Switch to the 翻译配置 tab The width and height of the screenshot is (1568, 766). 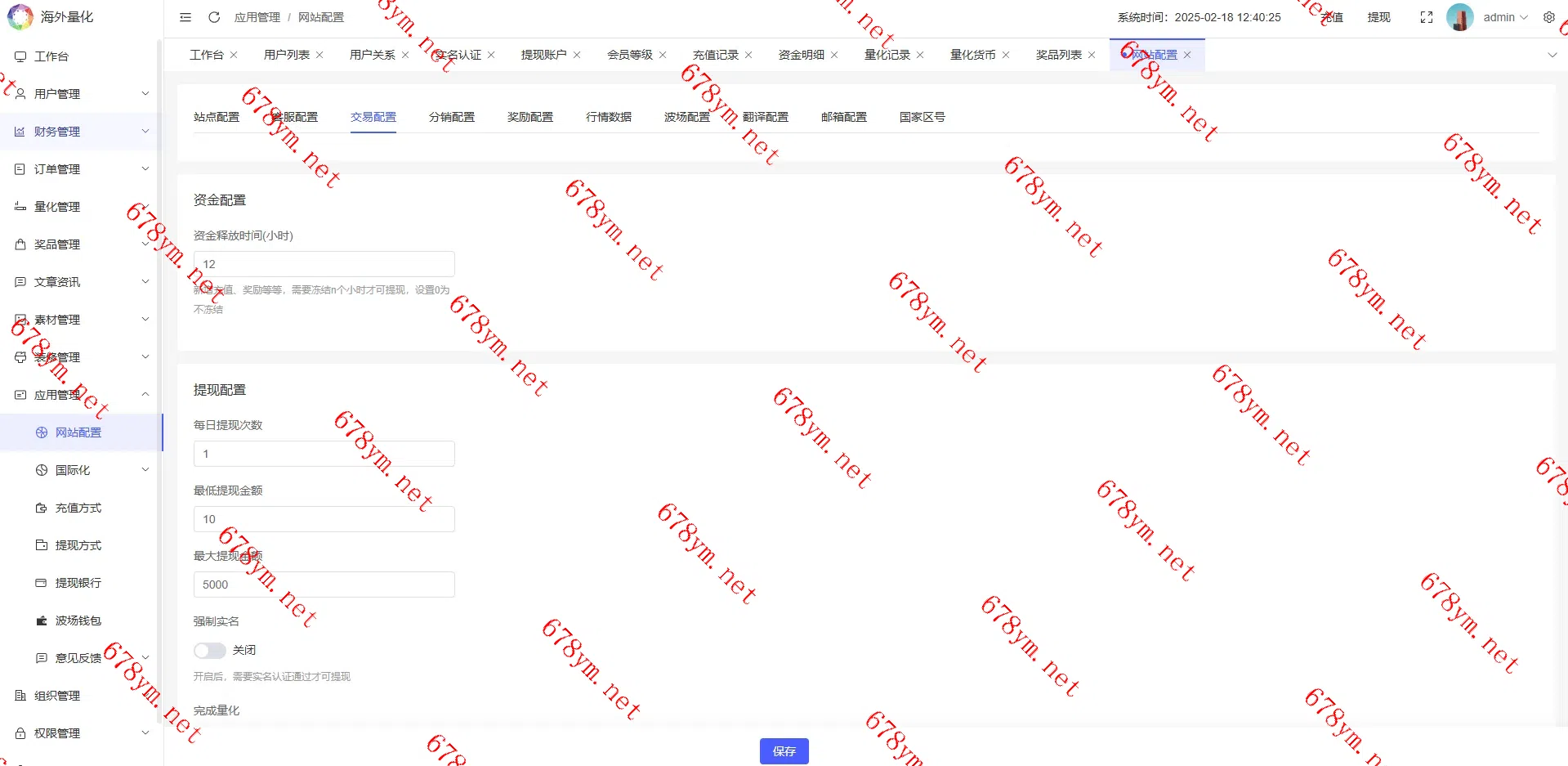tap(766, 117)
